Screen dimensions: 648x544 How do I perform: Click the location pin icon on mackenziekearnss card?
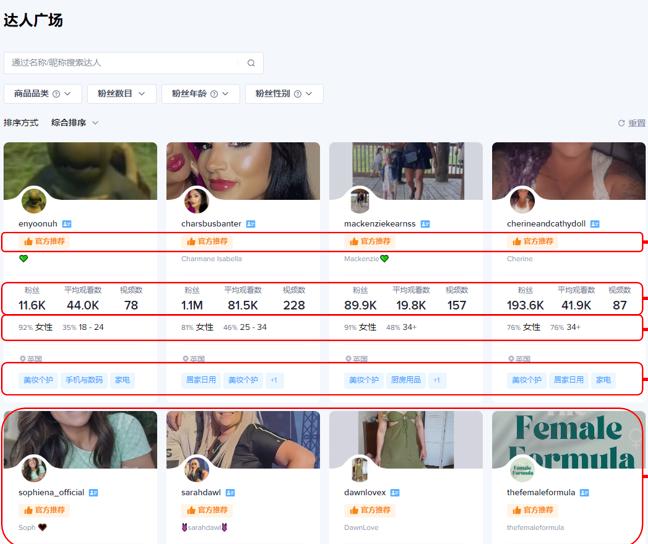tap(348, 359)
